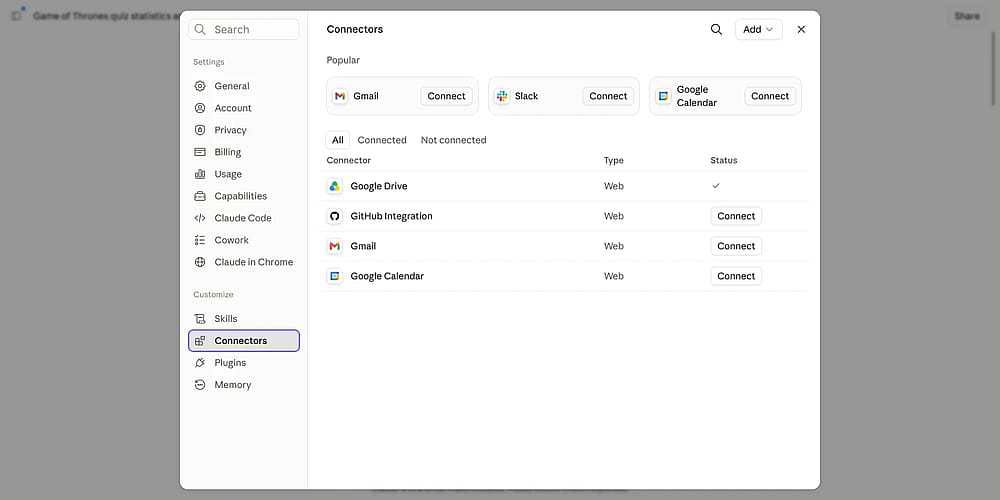This screenshot has width=1000, height=500.
Task: Click Google Calendar icon in connector list
Action: [335, 276]
